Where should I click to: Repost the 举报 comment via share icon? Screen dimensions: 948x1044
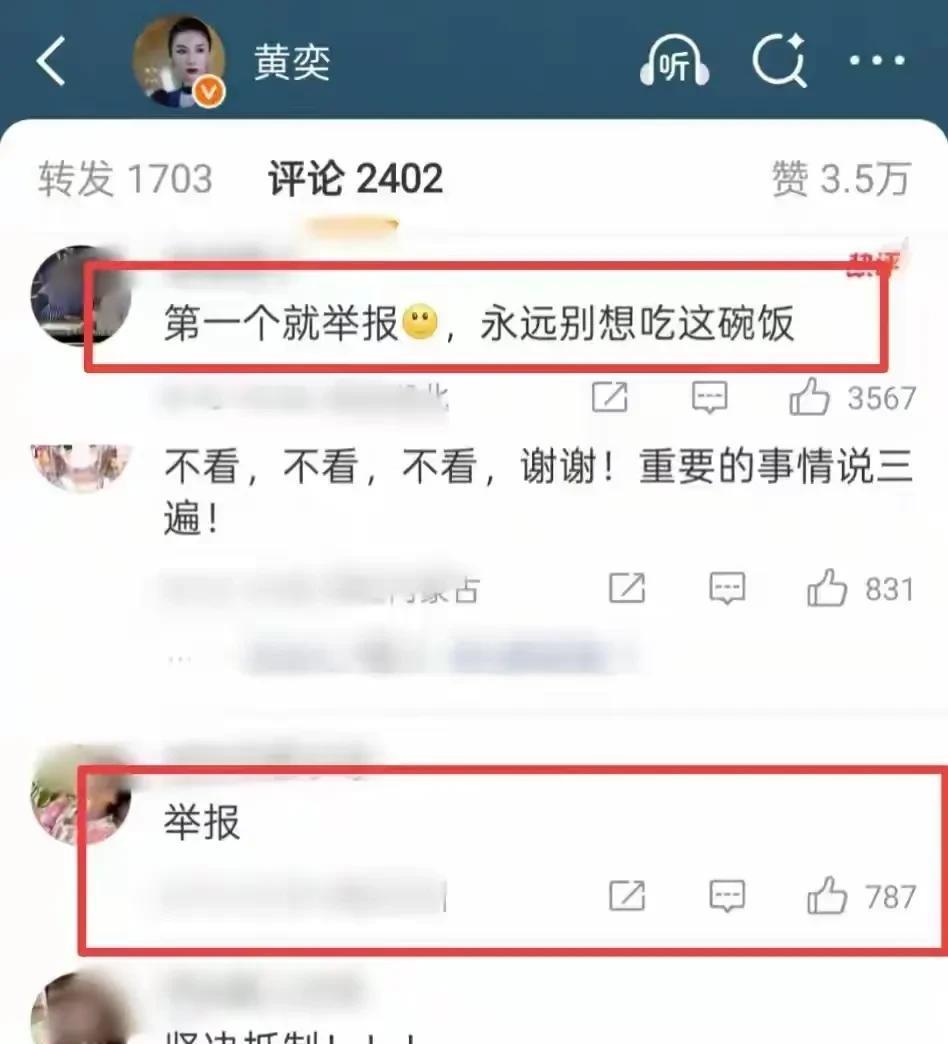(x=627, y=896)
